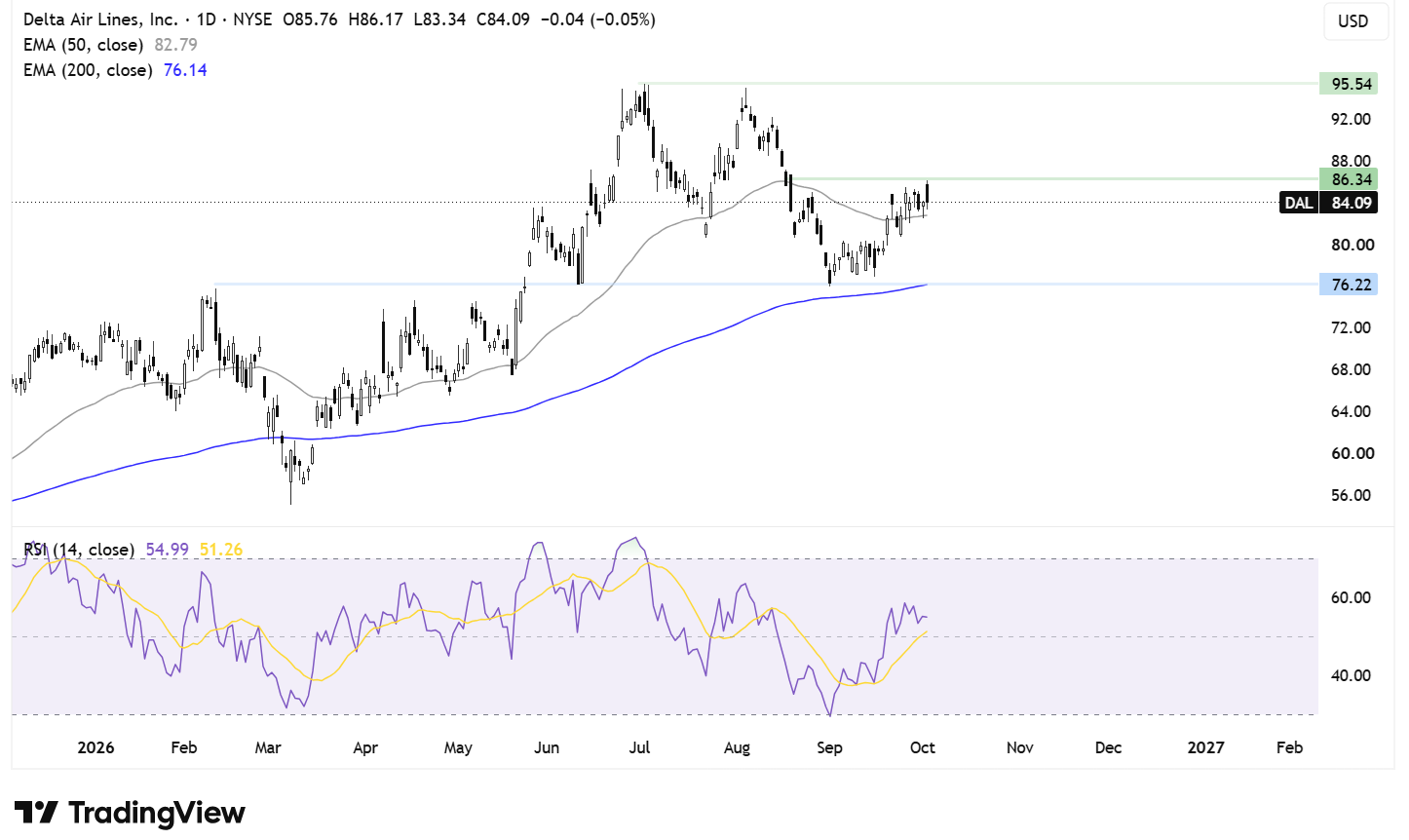Click the 86.34 price level label
Viewport: 1409px width, 840px height.
coord(1350,179)
